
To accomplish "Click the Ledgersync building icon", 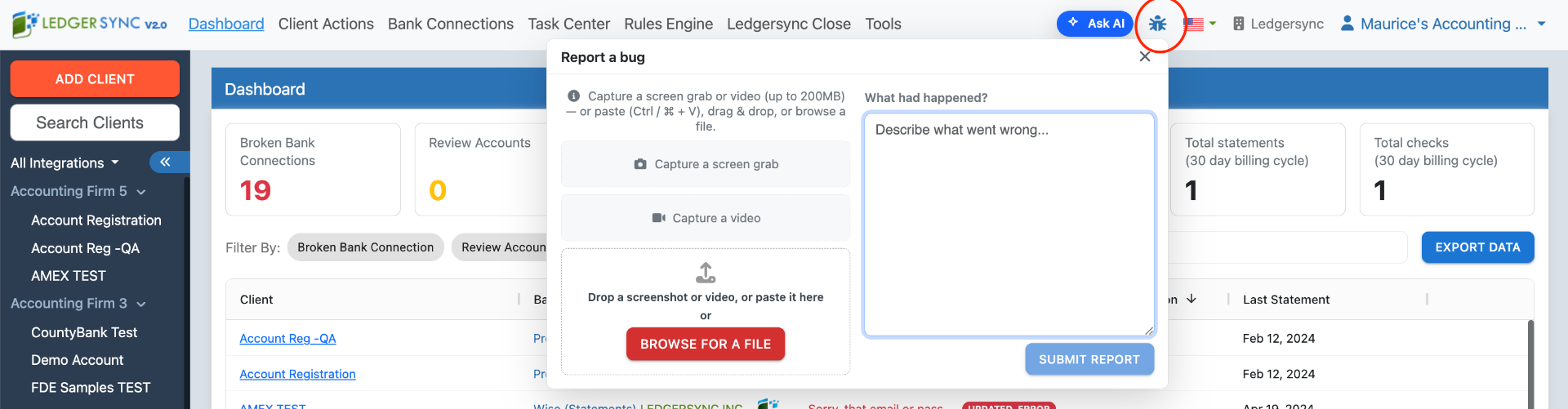I will tap(1239, 24).
